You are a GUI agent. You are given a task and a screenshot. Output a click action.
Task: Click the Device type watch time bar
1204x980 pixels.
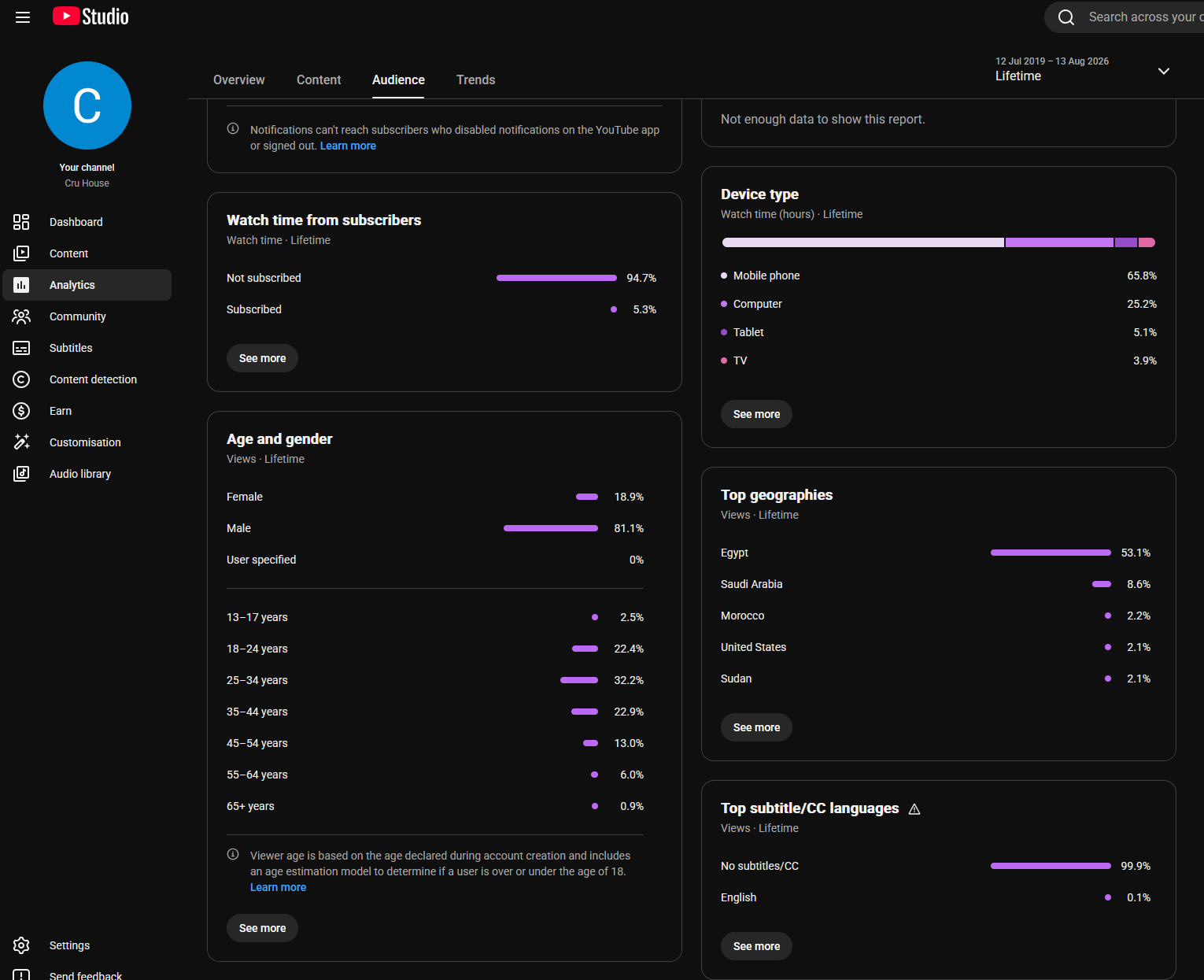click(x=939, y=242)
